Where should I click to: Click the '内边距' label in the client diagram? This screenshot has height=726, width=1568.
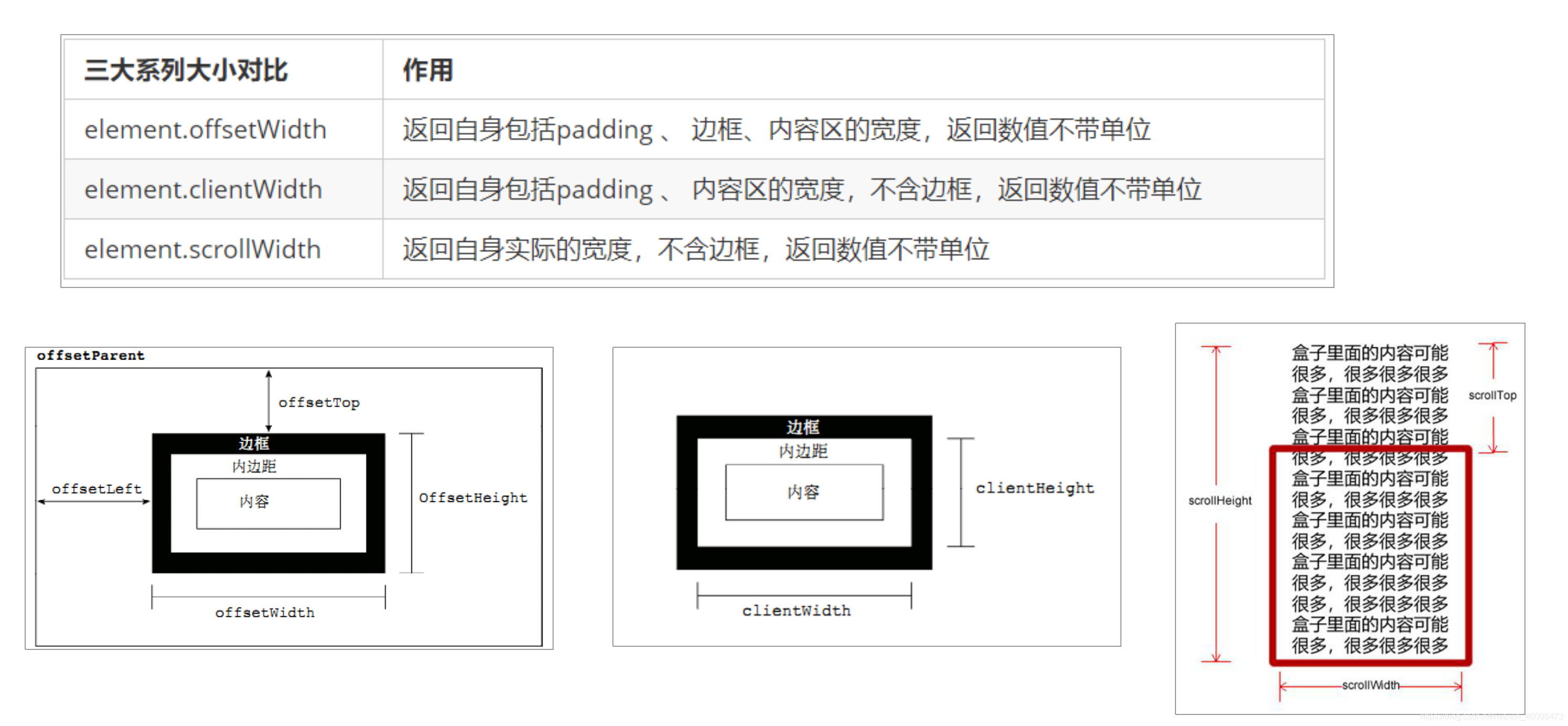pyautogui.click(x=803, y=451)
